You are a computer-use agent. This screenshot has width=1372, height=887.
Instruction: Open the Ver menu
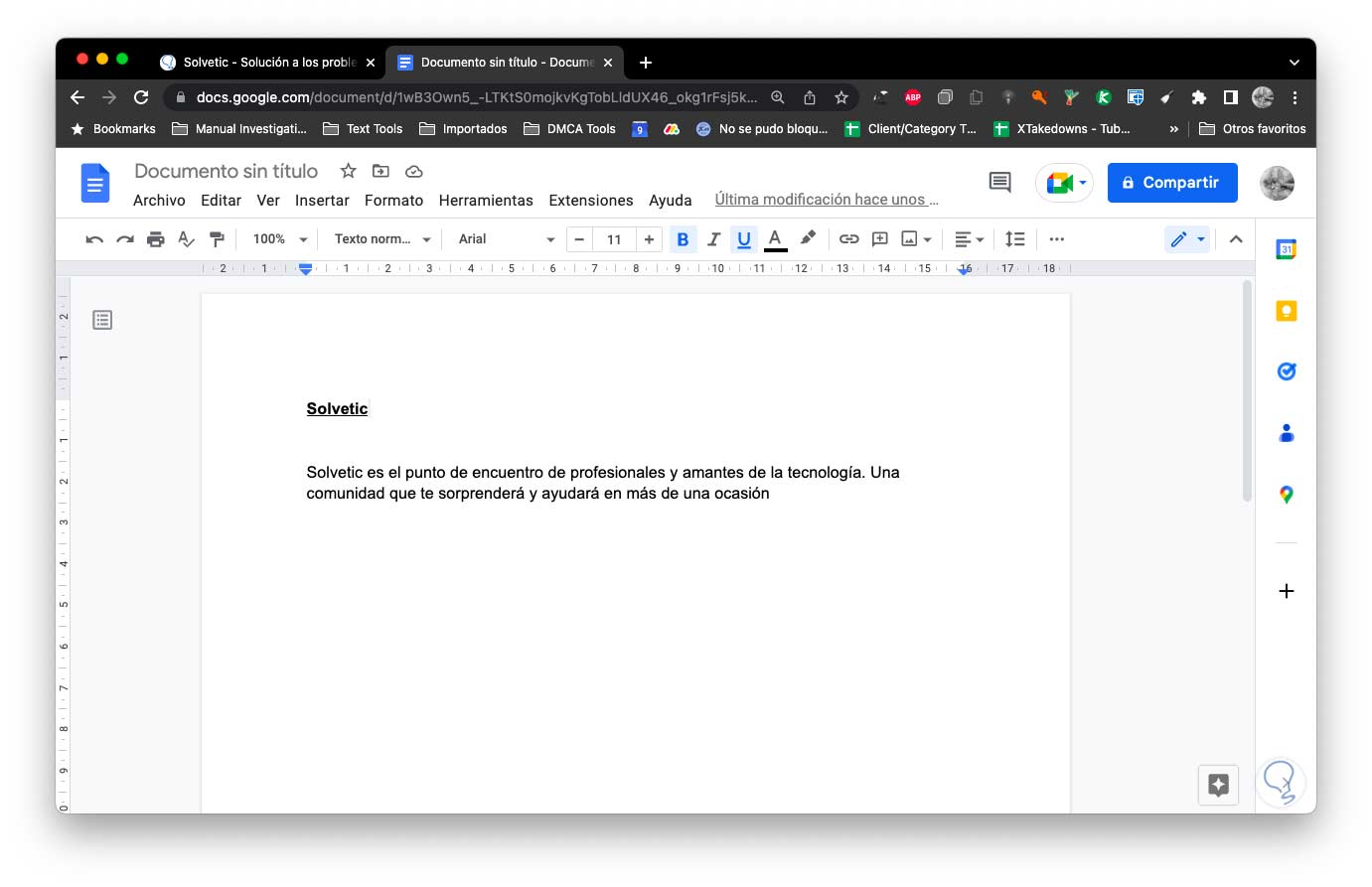[268, 201]
